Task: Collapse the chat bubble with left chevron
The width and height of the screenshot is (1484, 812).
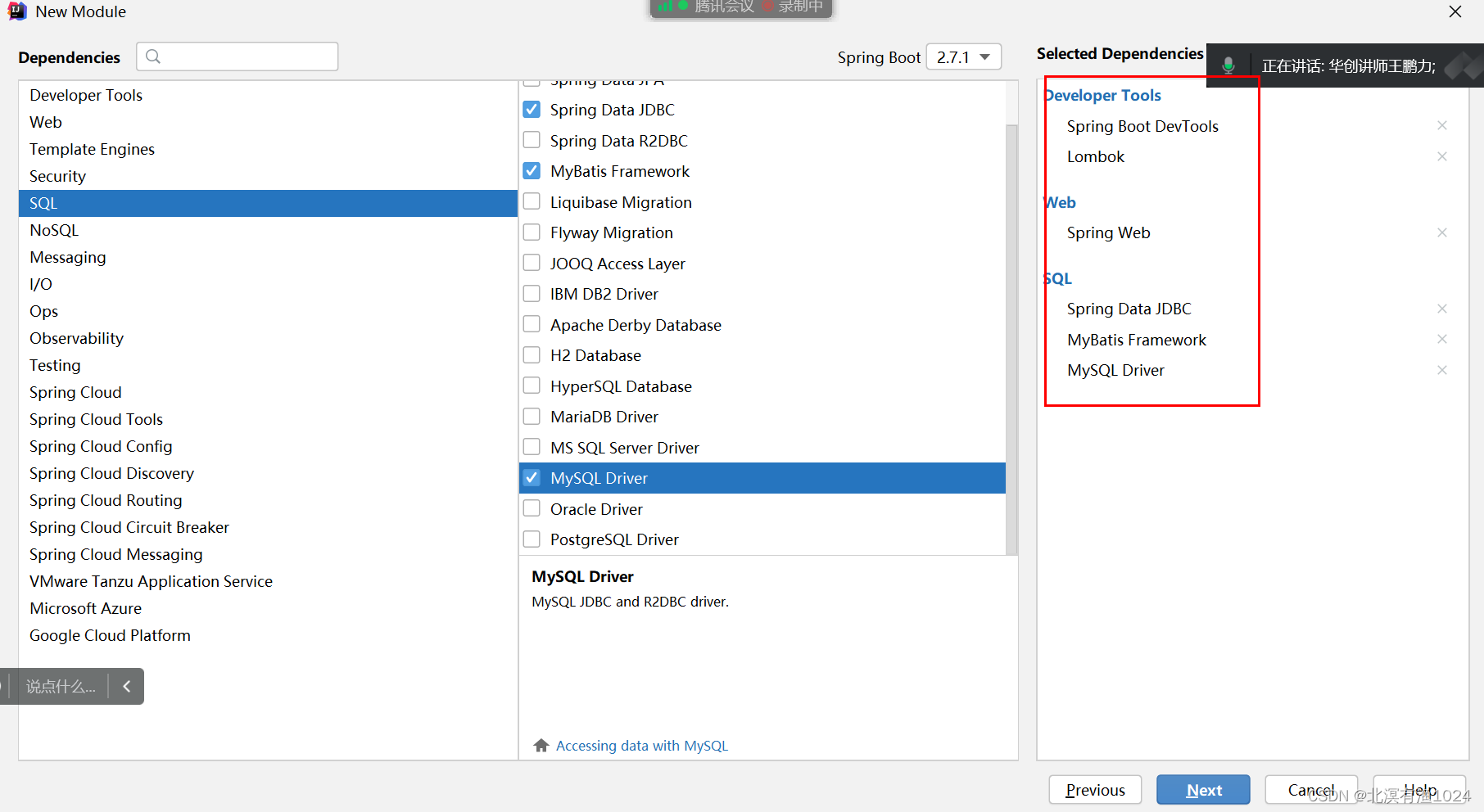Action: pos(127,686)
